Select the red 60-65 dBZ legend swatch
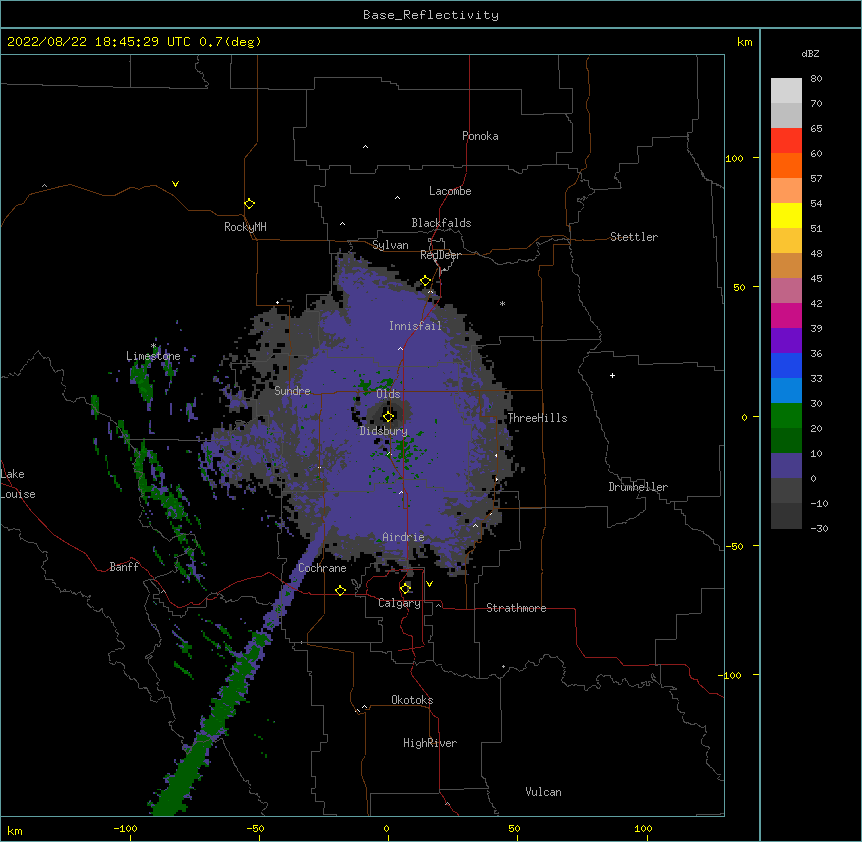The image size is (862, 842). pos(786,141)
